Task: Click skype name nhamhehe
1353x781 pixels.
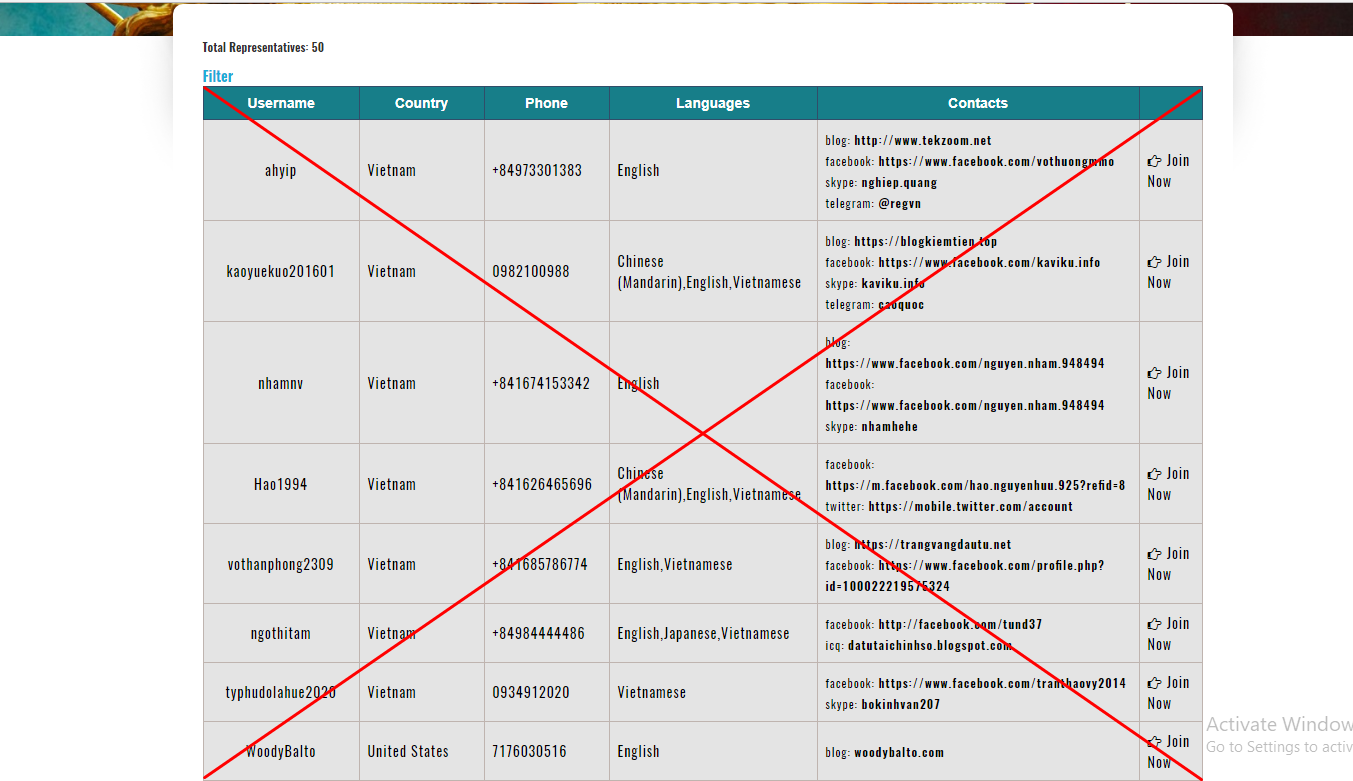Action: (x=890, y=427)
